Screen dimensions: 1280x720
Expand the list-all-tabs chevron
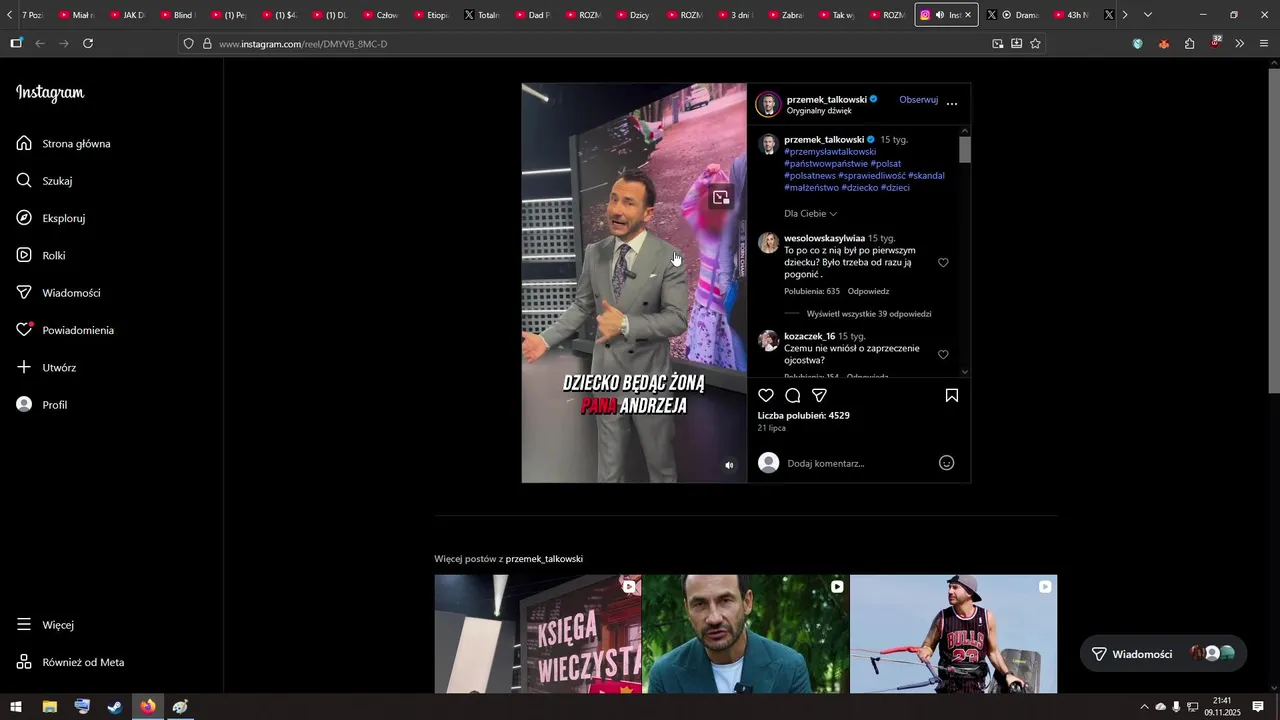click(1147, 15)
